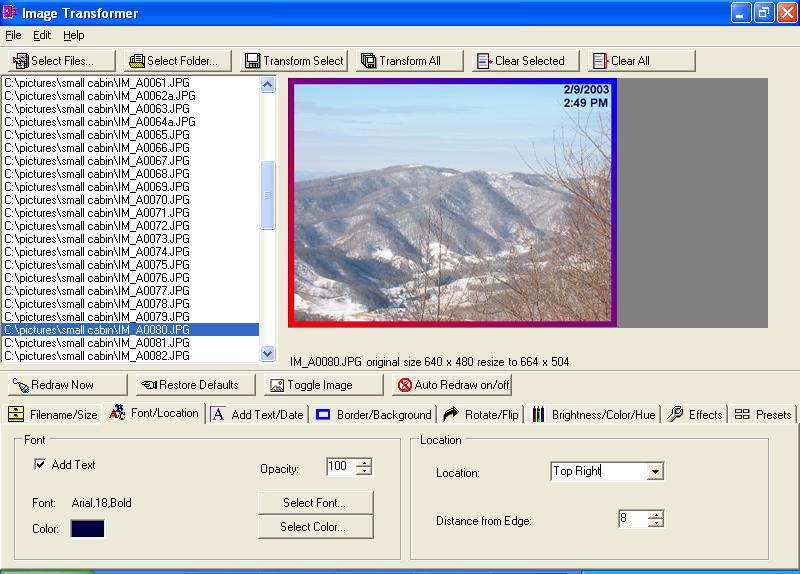Select IM_A0073.JPG in file list
Viewport: 800px width, 574px height.
(131, 239)
